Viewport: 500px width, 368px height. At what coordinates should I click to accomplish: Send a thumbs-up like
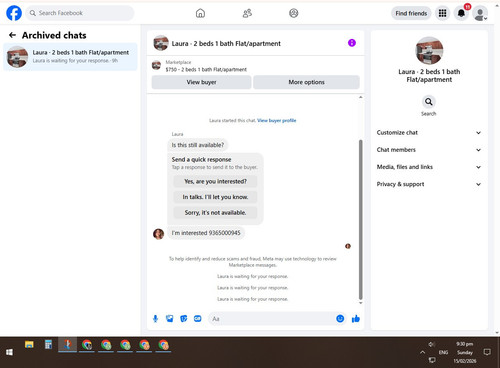pyautogui.click(x=356, y=319)
